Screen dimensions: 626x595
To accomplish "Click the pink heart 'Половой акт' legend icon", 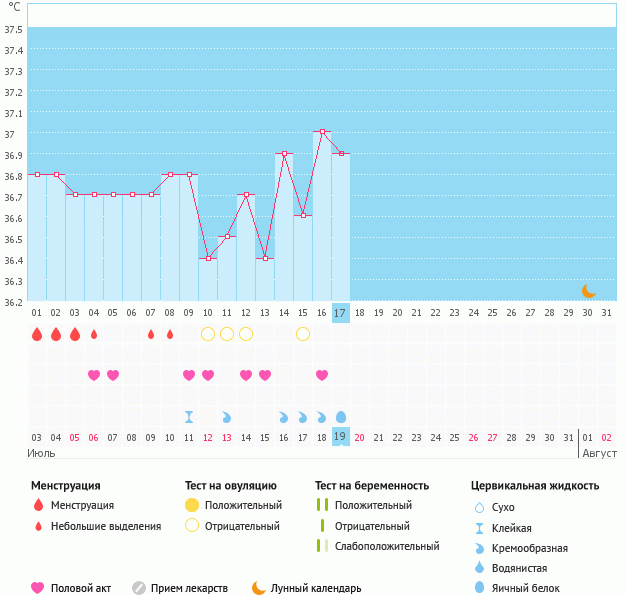I will [x=38, y=588].
